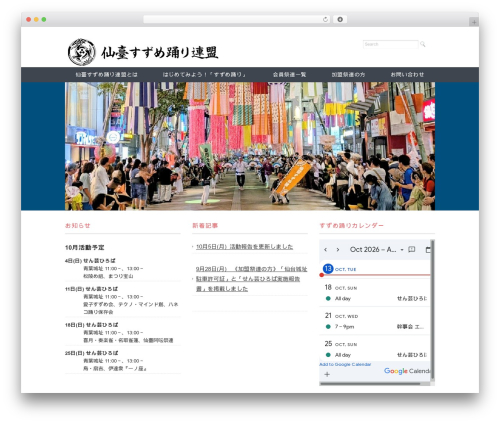This screenshot has width=500, height=423.
Task: Click the browser address bar
Action: [x=237, y=19]
